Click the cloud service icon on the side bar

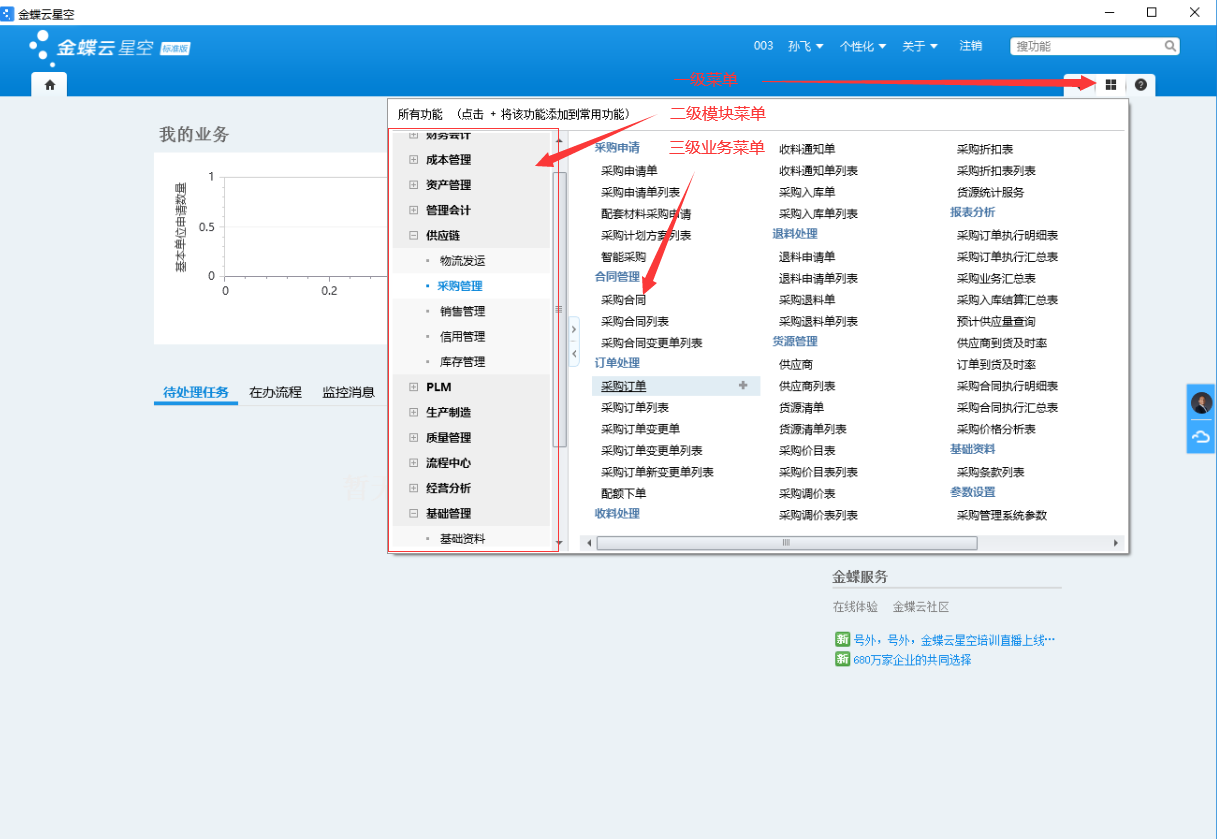pos(1201,437)
